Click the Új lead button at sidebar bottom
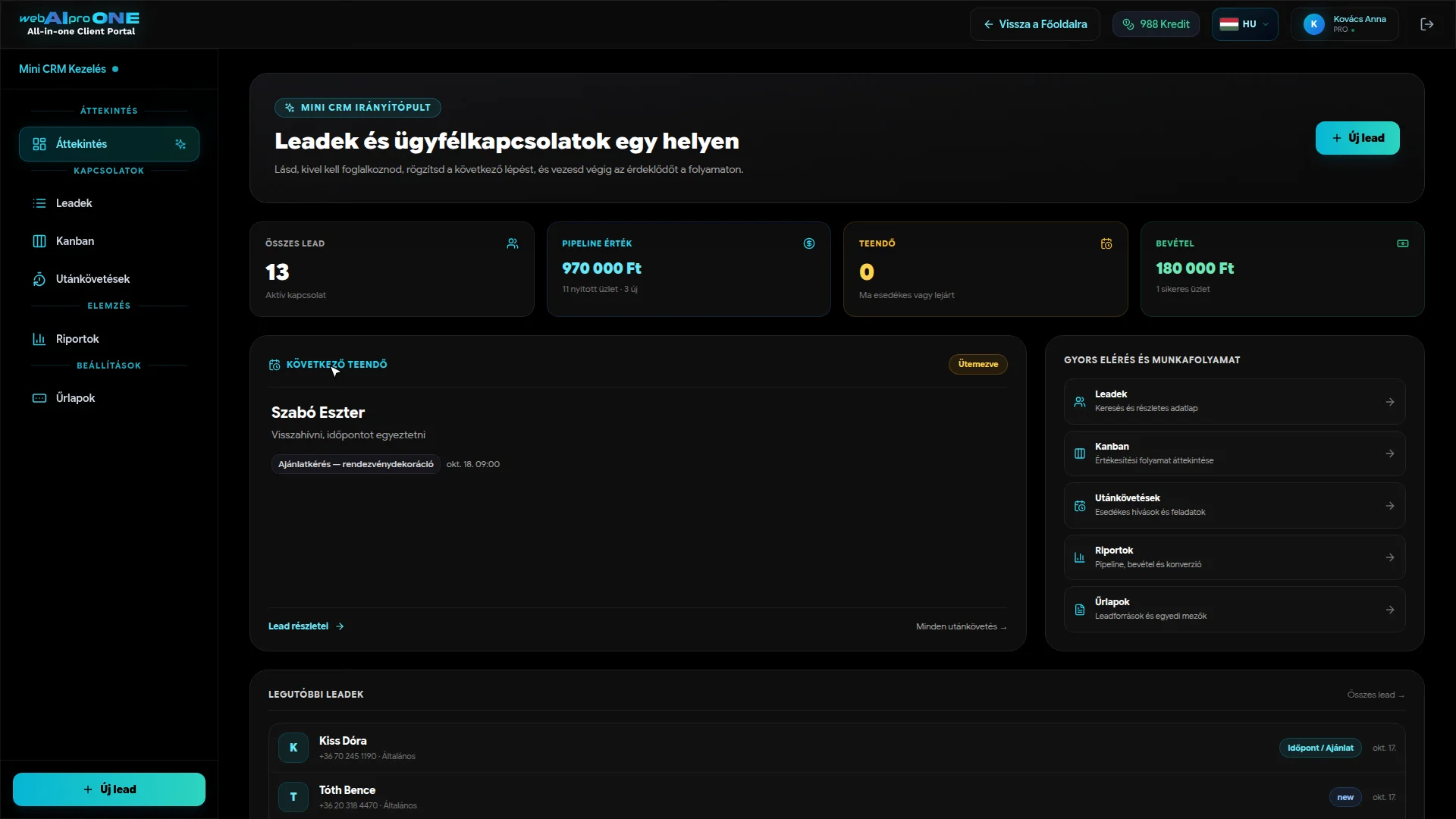 (109, 789)
